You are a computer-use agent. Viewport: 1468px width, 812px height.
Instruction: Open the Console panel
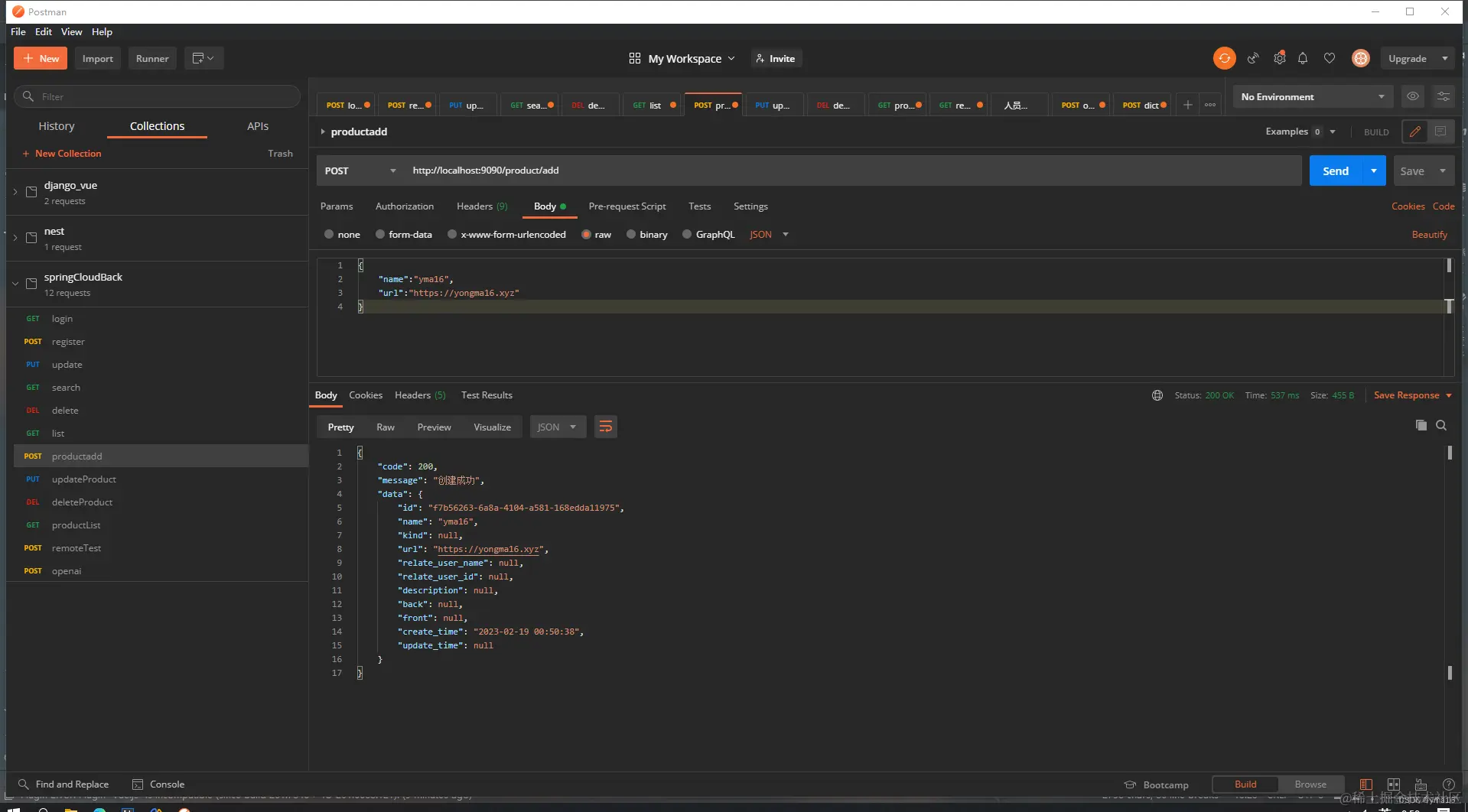[x=158, y=784]
